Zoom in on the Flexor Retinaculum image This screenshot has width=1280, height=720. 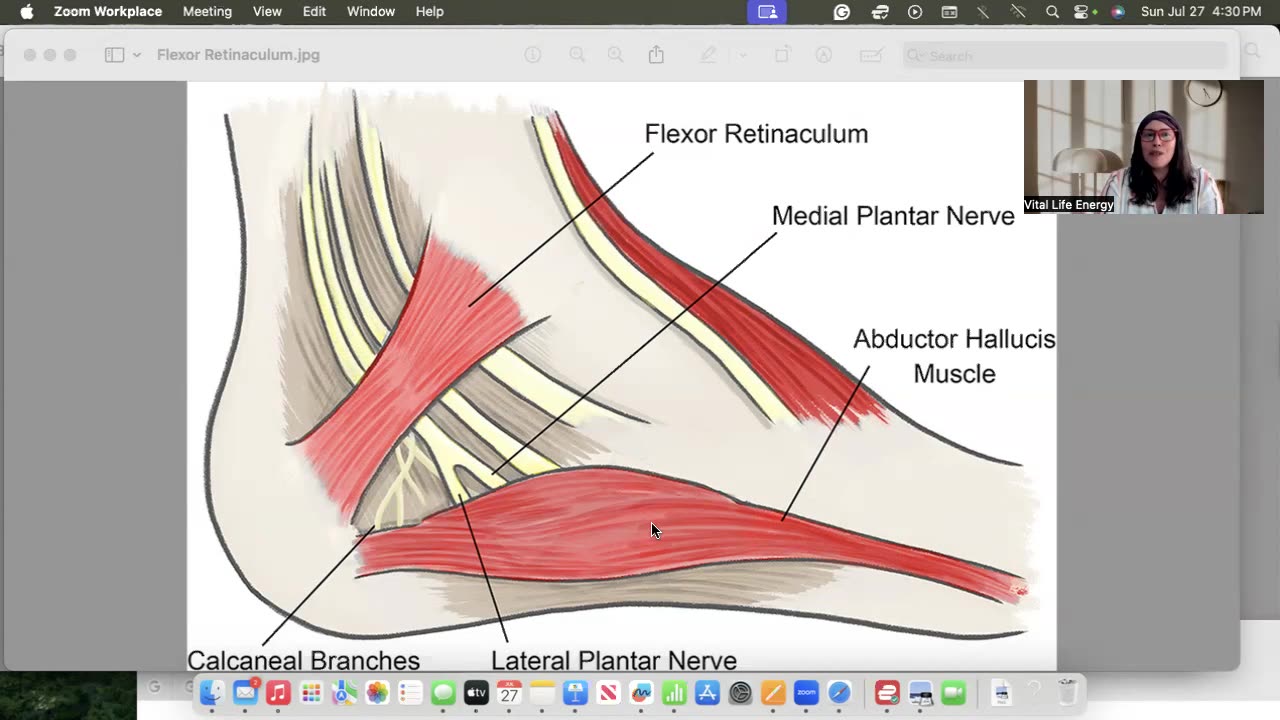[615, 55]
